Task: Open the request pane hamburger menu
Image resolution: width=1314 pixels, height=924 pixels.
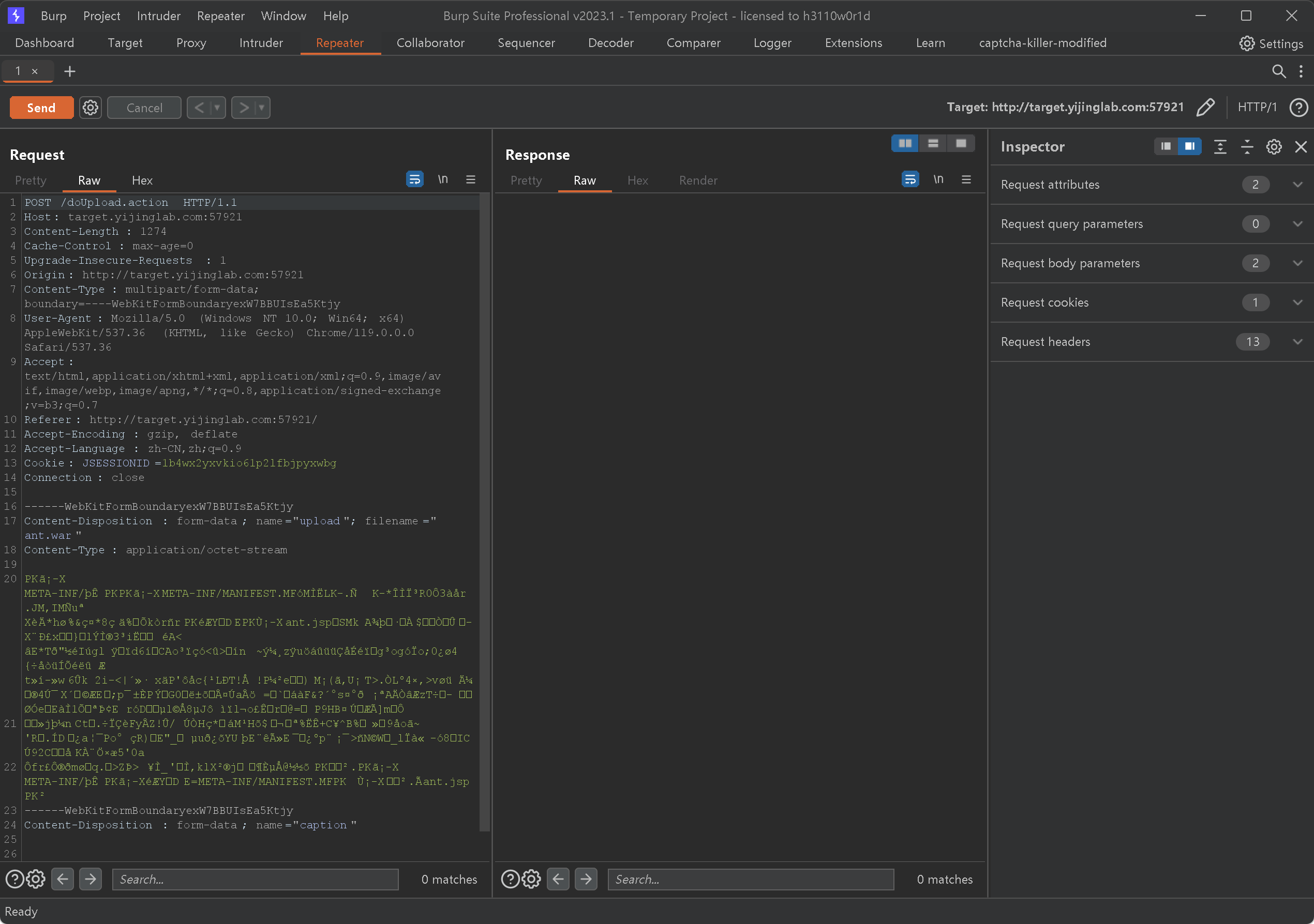Action: [470, 179]
